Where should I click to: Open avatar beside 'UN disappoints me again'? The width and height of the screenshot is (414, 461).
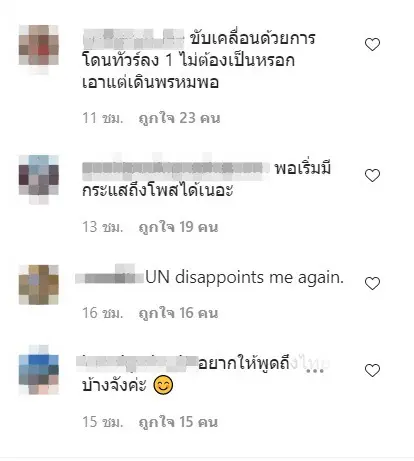coord(39,284)
